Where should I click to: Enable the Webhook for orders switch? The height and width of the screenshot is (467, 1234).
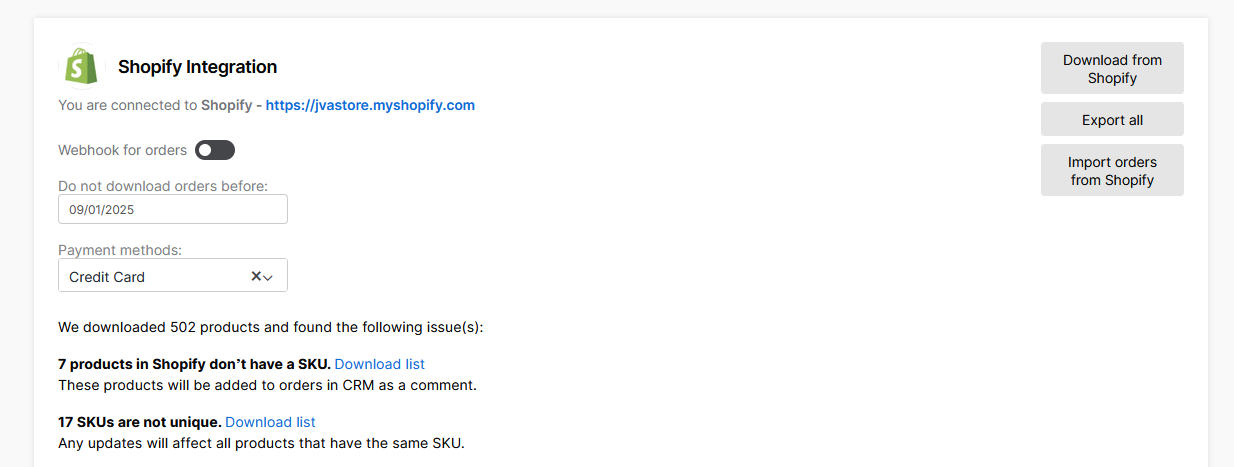click(x=215, y=150)
